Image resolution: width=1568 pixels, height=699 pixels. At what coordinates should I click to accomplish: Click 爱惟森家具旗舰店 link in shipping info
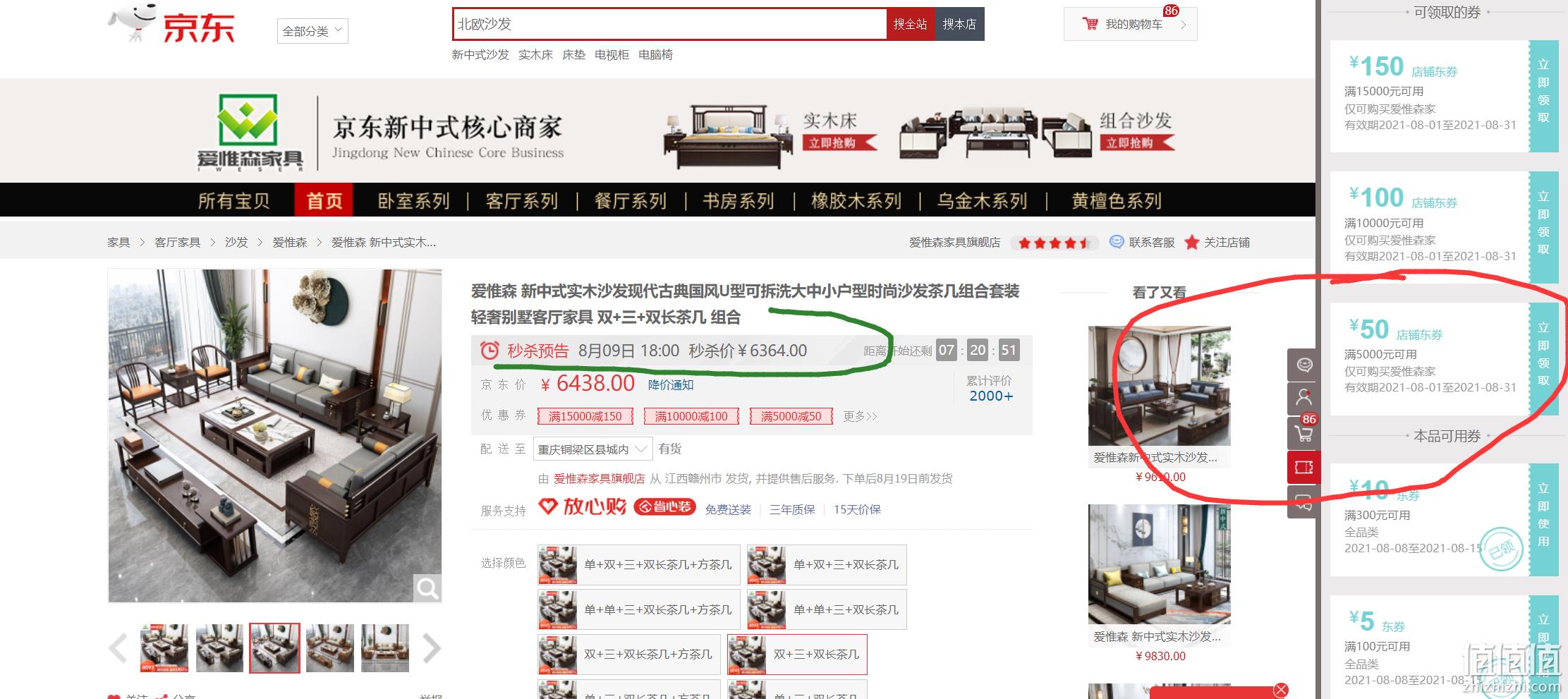(x=599, y=478)
